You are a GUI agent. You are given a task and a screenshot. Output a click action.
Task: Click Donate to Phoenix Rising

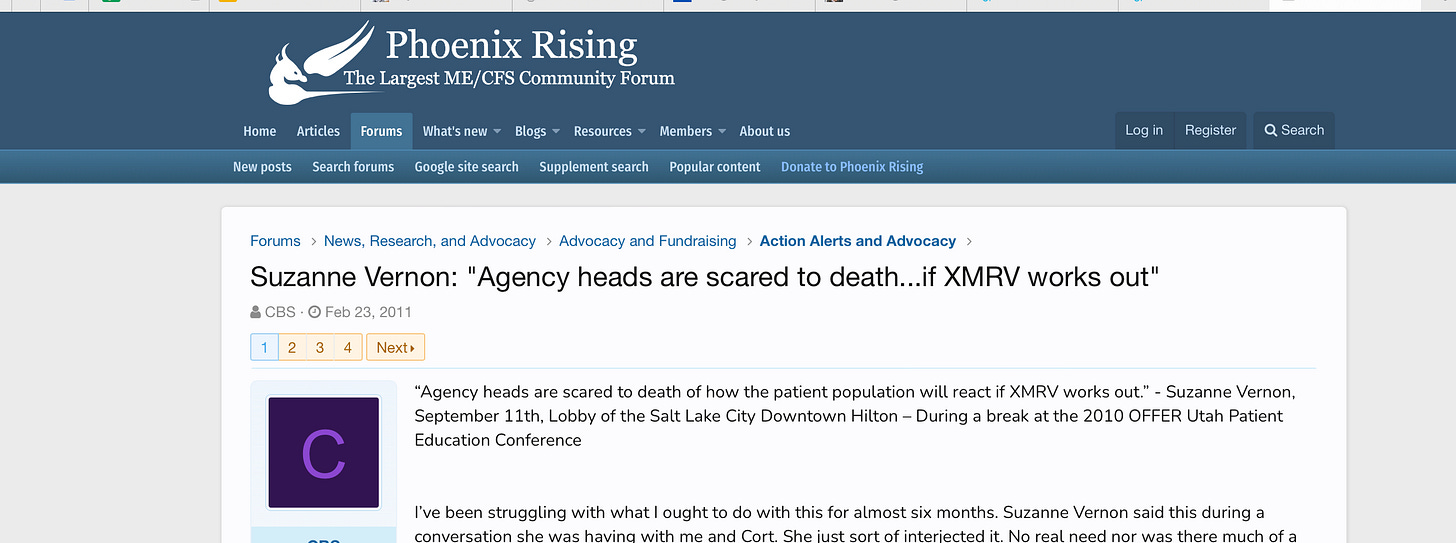coord(852,167)
